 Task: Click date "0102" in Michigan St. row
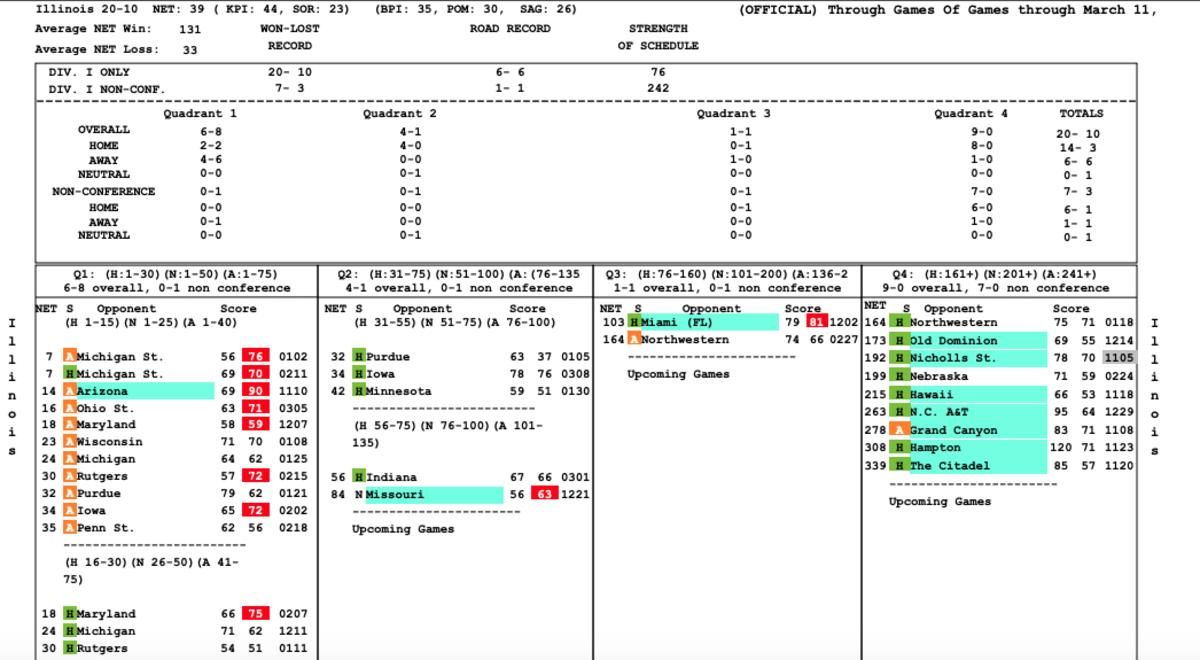tap(293, 357)
